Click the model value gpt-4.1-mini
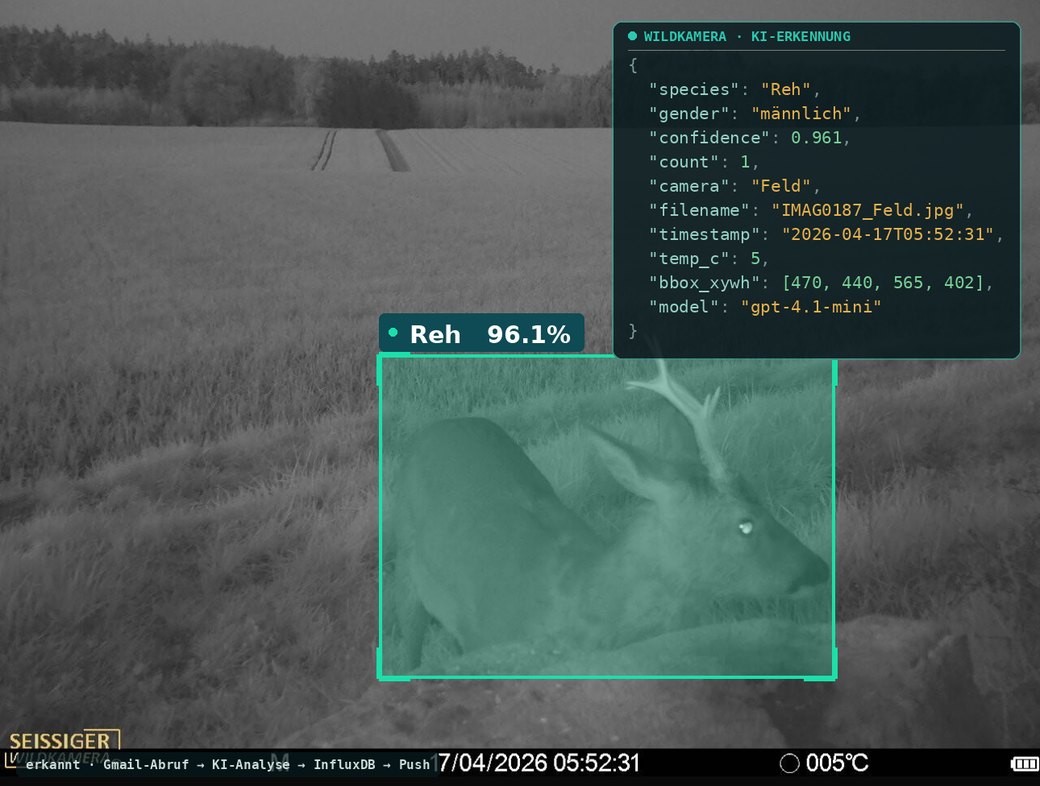Screen dimensions: 1040x786 [811, 306]
